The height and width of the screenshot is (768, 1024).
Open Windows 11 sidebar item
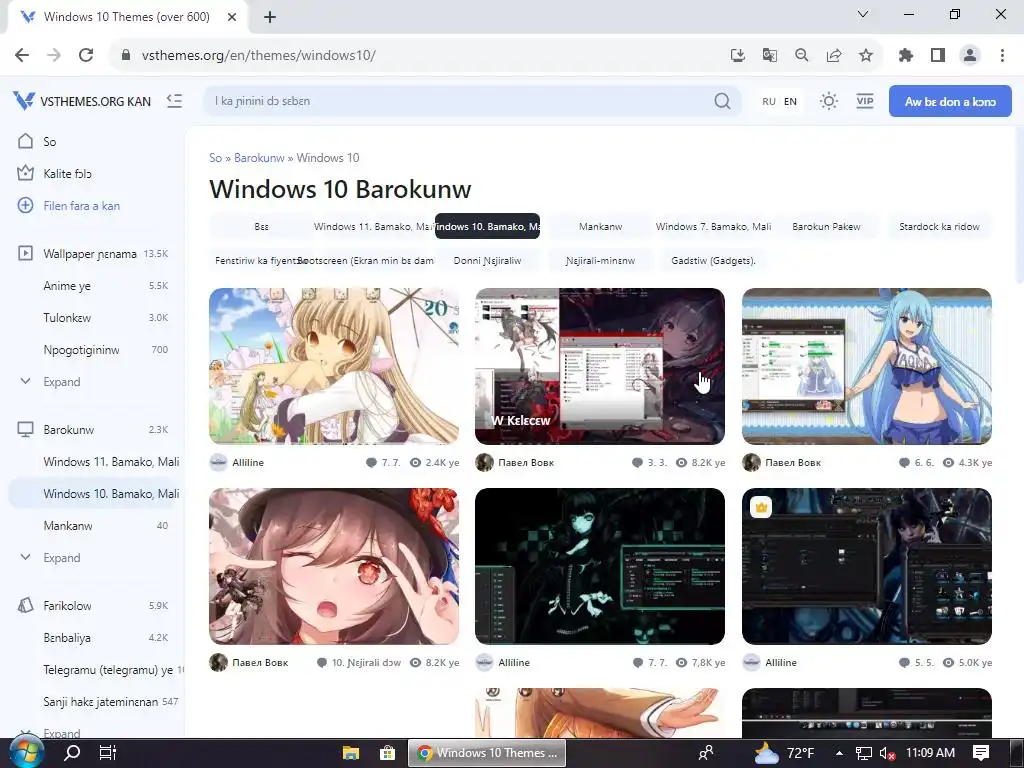point(111,462)
